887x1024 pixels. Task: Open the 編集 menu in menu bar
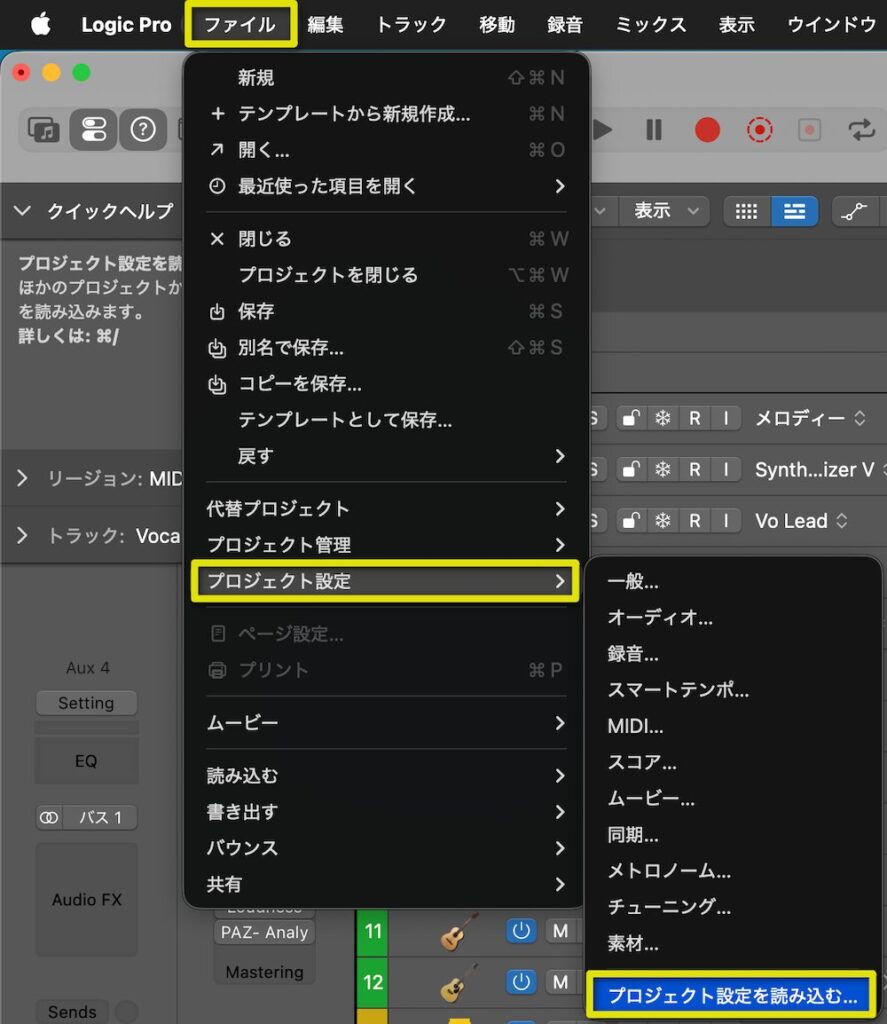pos(325,25)
